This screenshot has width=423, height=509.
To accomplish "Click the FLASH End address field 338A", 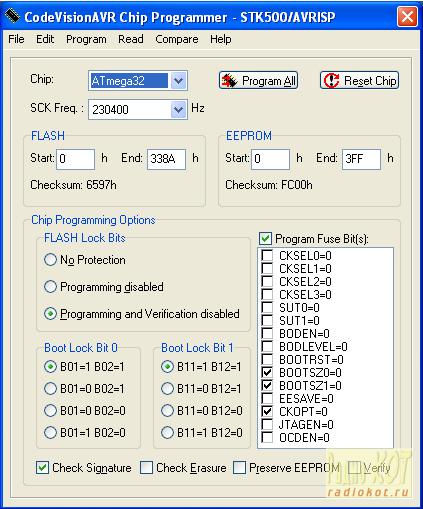I will pyautogui.click(x=166, y=159).
